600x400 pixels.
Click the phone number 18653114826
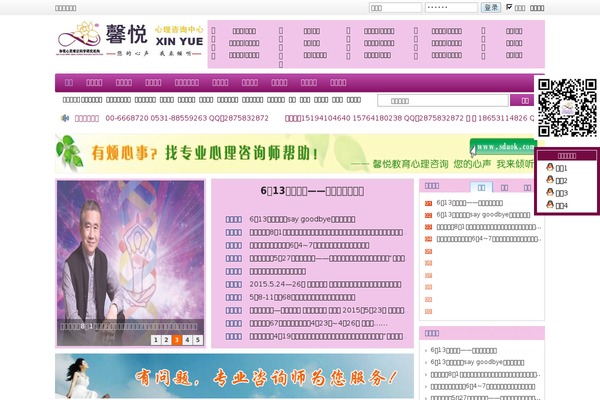pos(502,118)
